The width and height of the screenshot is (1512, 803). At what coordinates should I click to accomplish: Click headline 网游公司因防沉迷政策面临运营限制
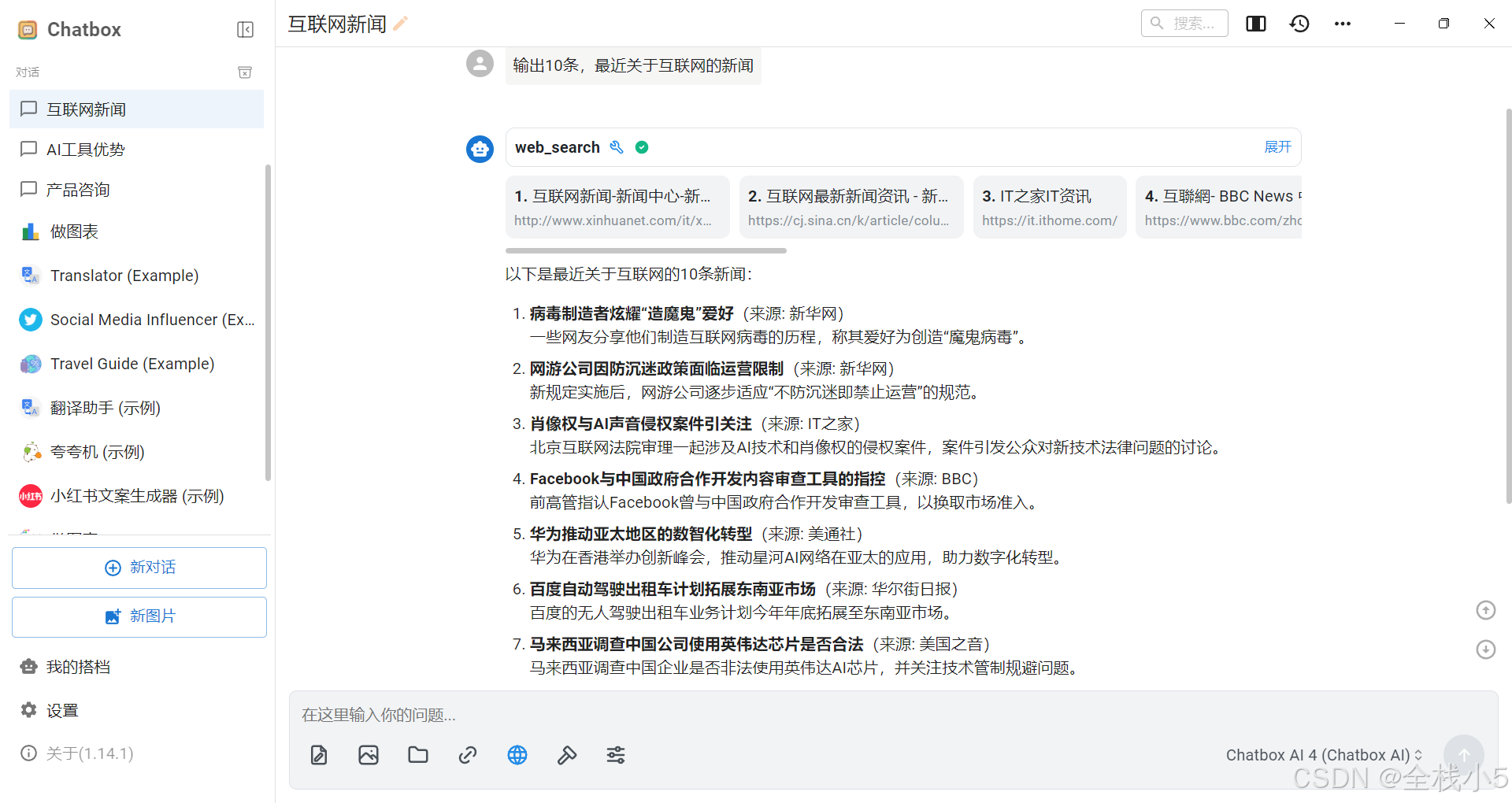pyautogui.click(x=657, y=368)
